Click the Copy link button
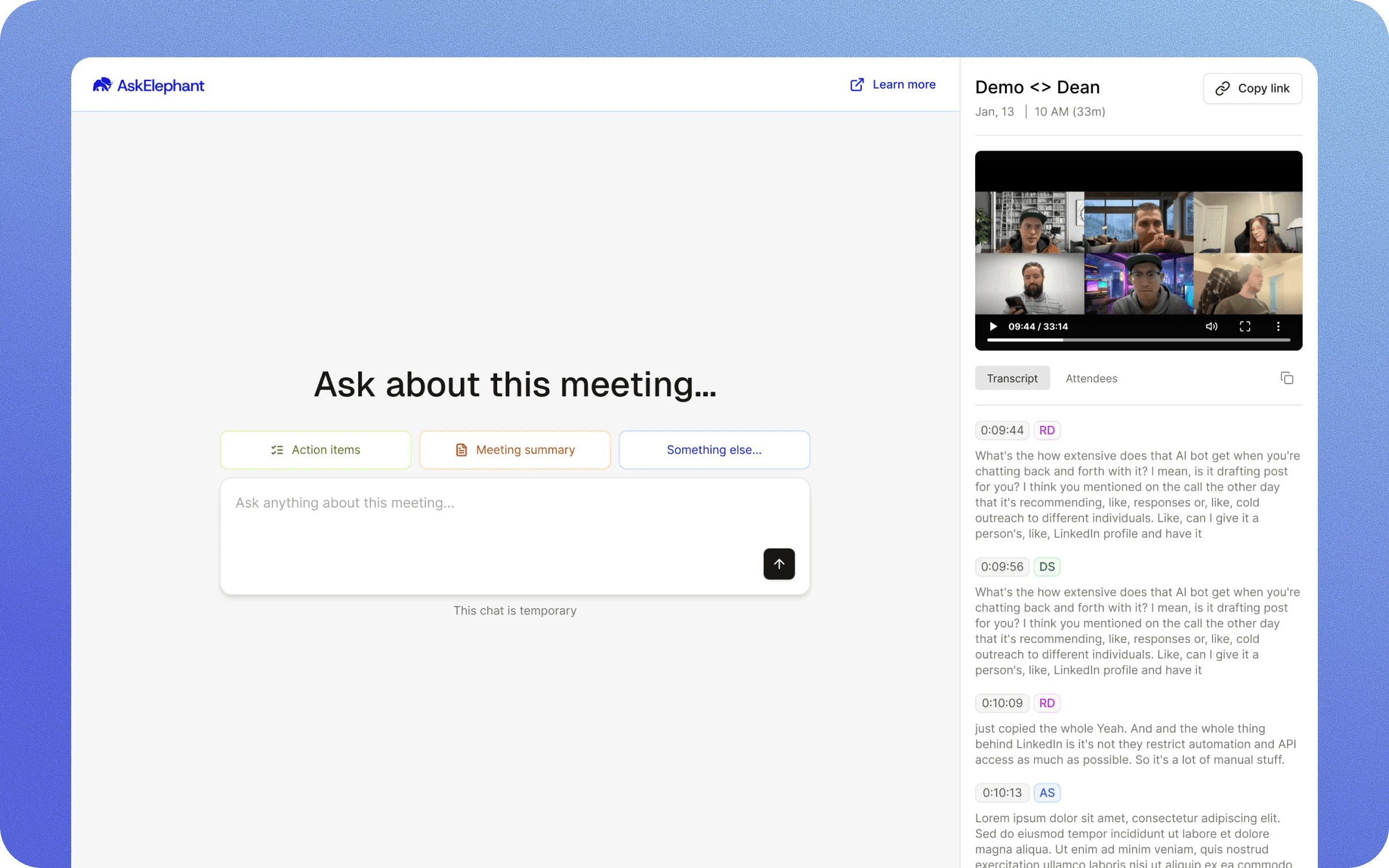Image resolution: width=1389 pixels, height=868 pixels. (1252, 88)
